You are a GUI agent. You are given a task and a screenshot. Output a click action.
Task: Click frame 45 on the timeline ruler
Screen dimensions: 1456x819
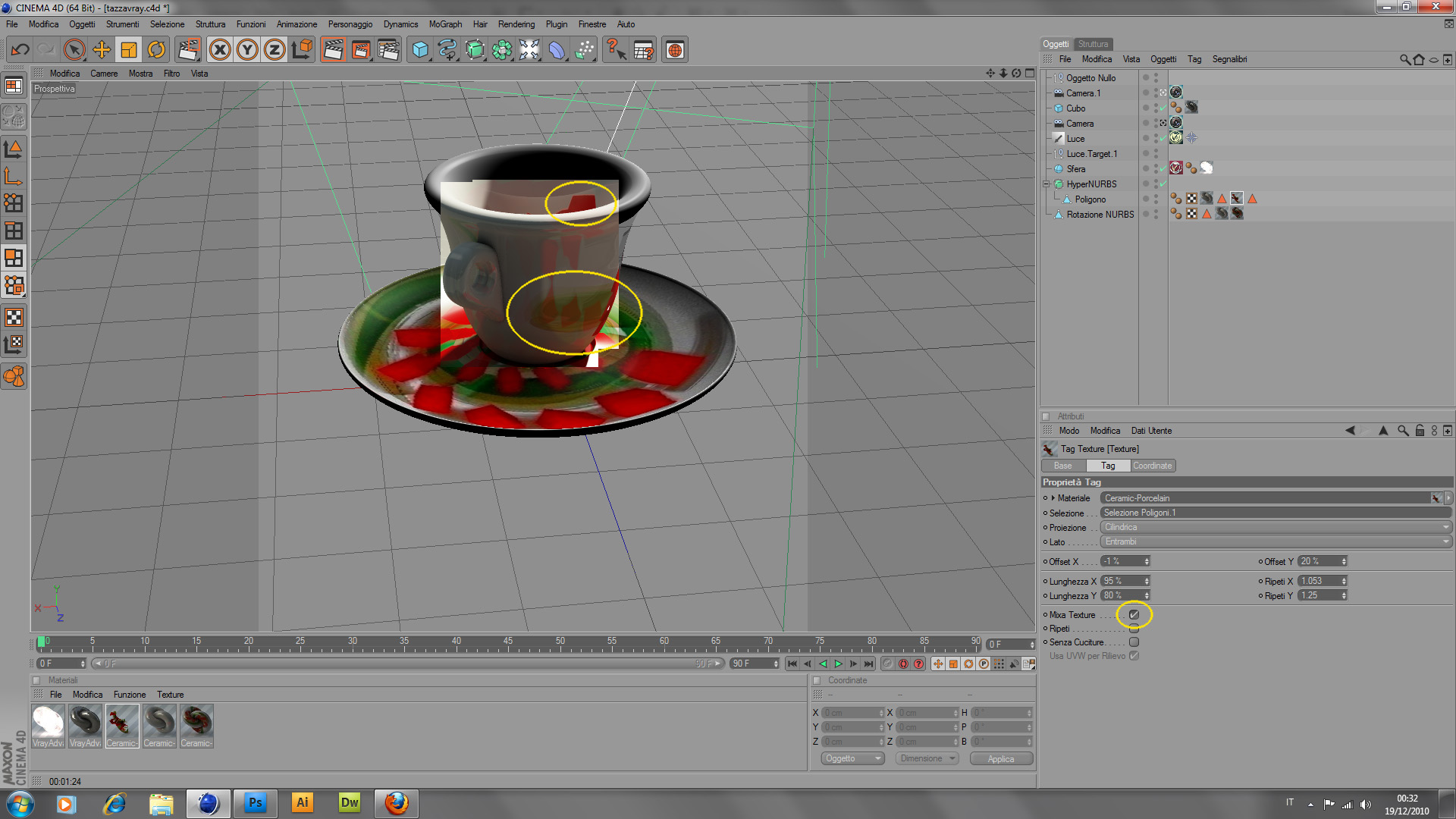(508, 646)
